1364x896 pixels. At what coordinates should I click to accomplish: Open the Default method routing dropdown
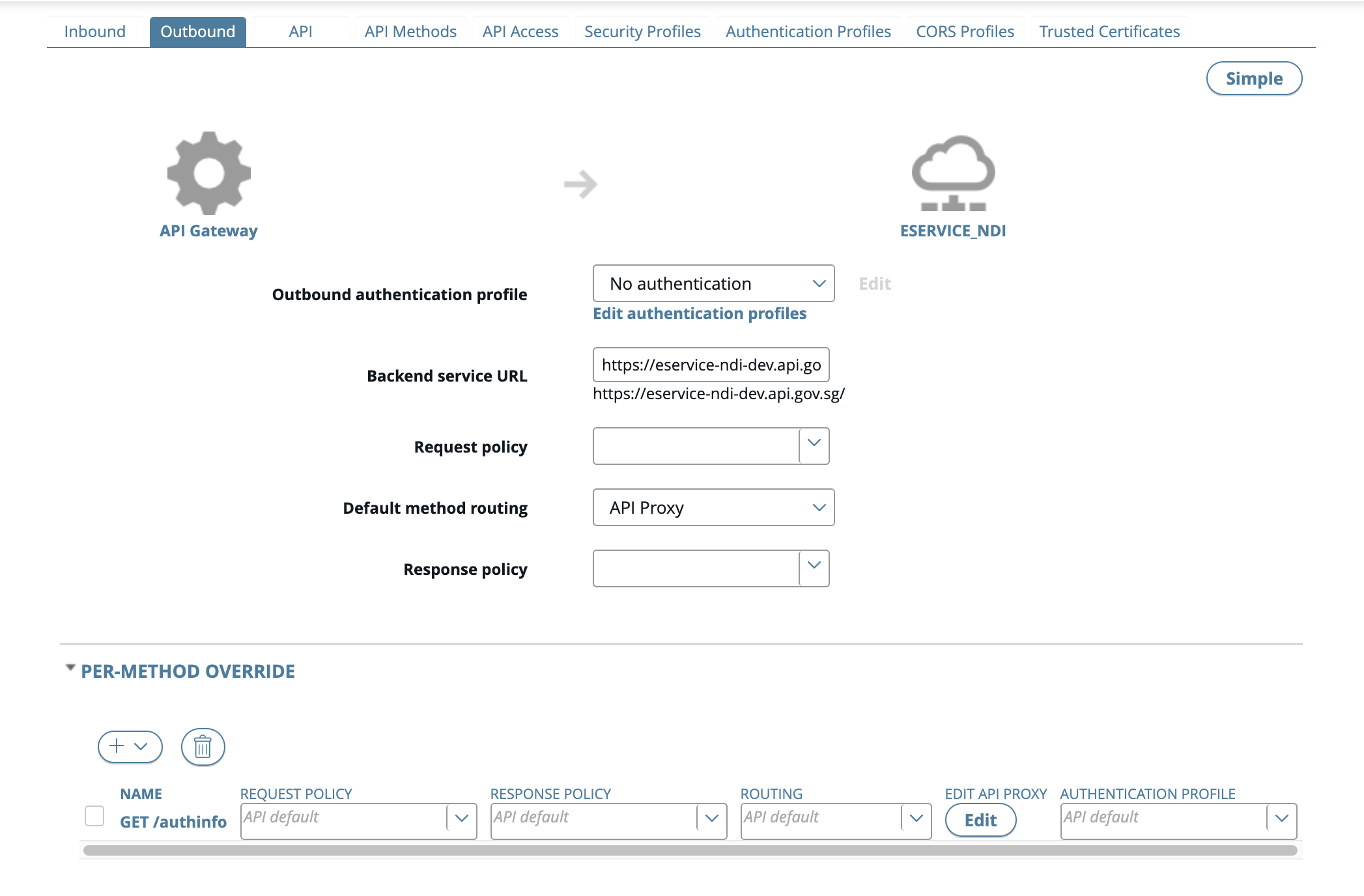pyautogui.click(x=713, y=507)
